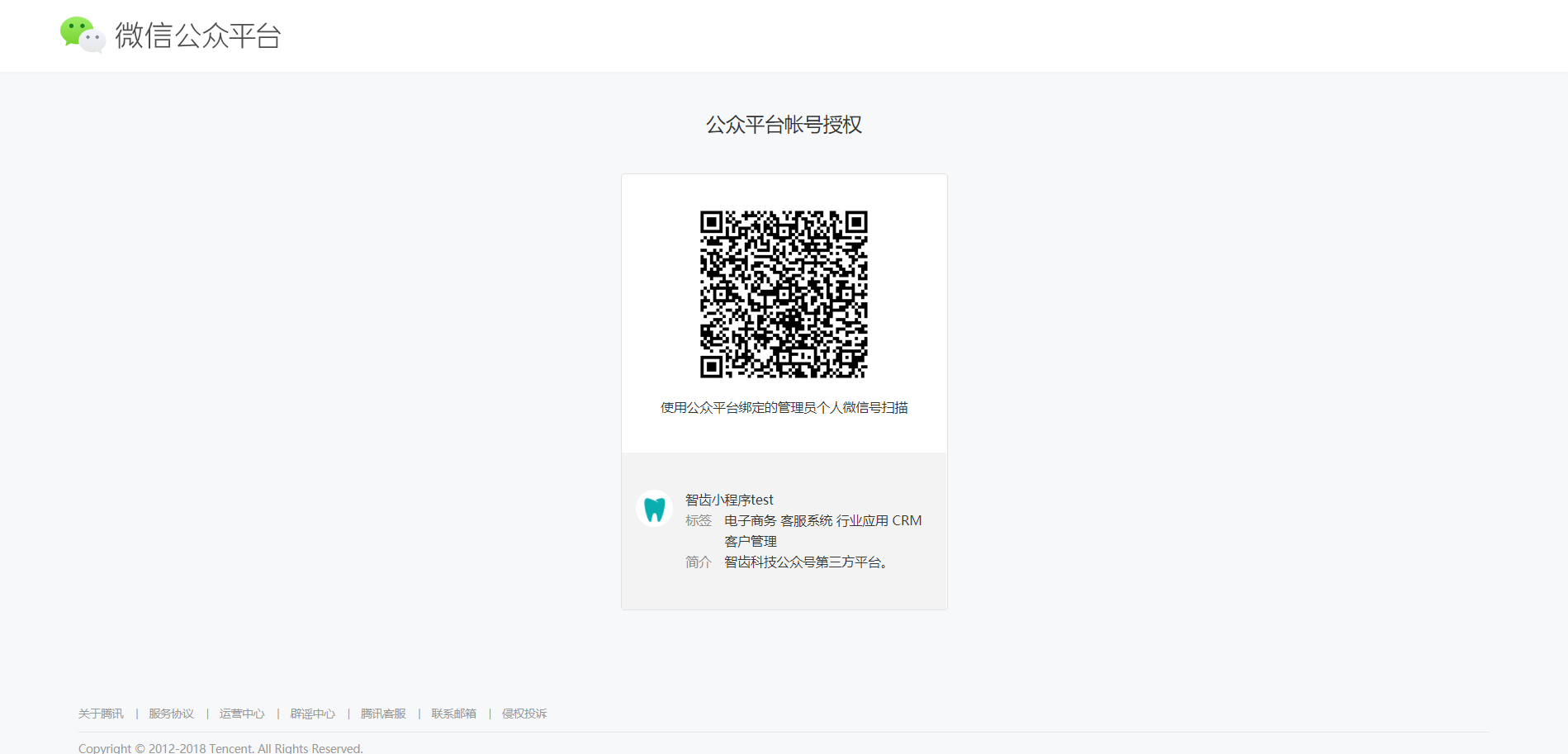
Task: Click the tag text 客户管理
Action: [751, 541]
